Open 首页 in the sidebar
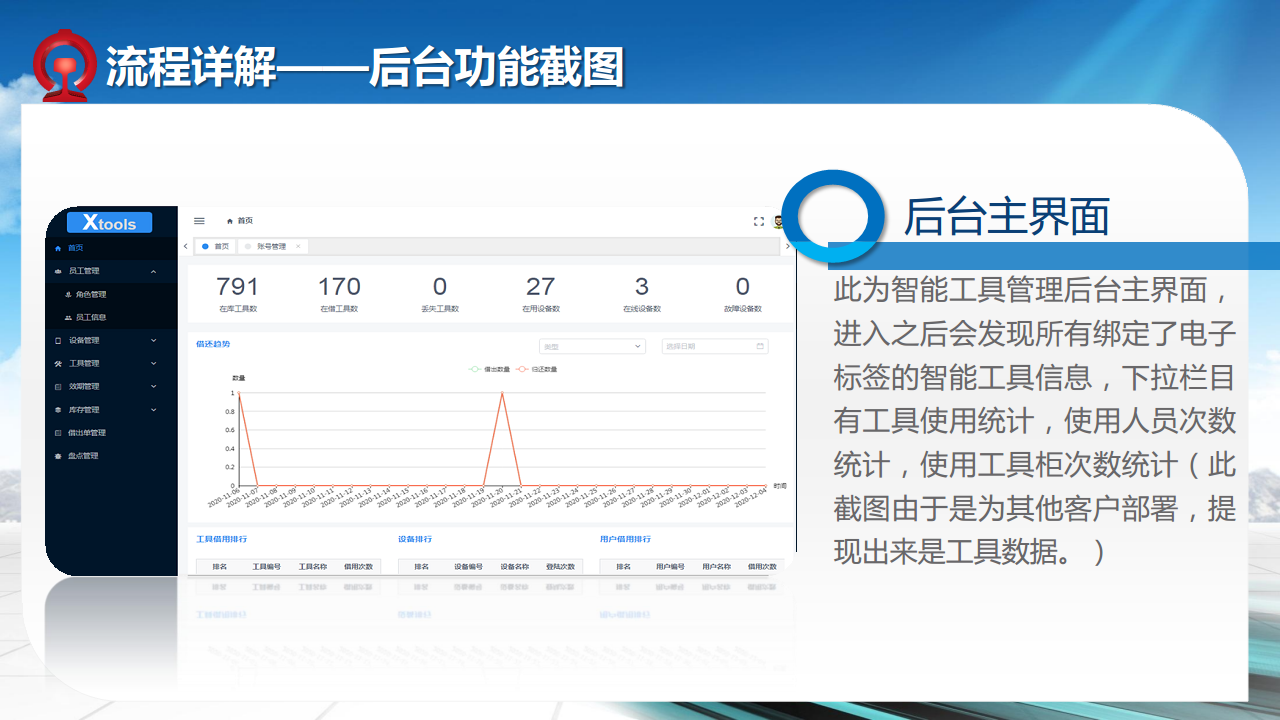1280x720 pixels. pos(111,248)
